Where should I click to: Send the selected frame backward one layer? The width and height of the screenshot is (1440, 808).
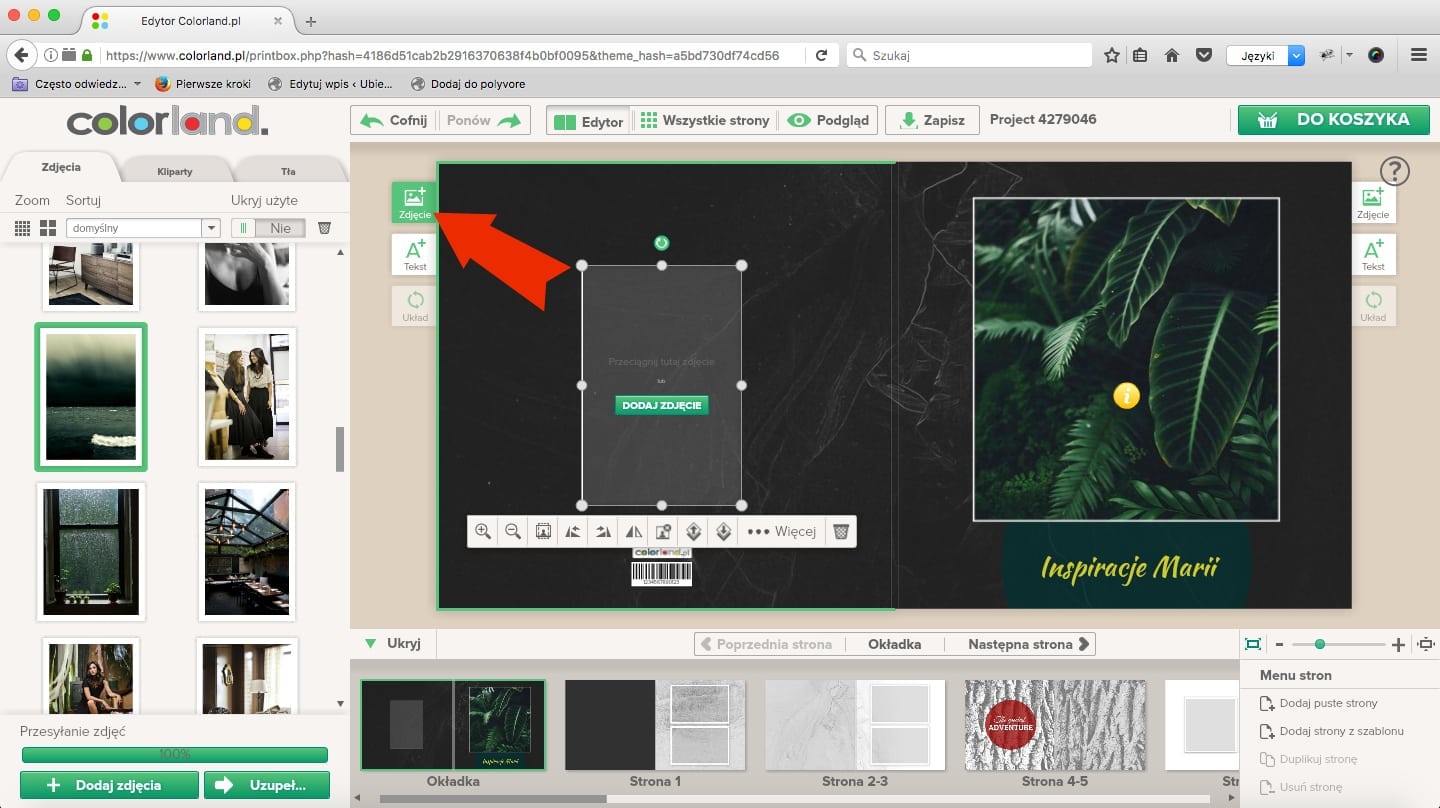(723, 532)
